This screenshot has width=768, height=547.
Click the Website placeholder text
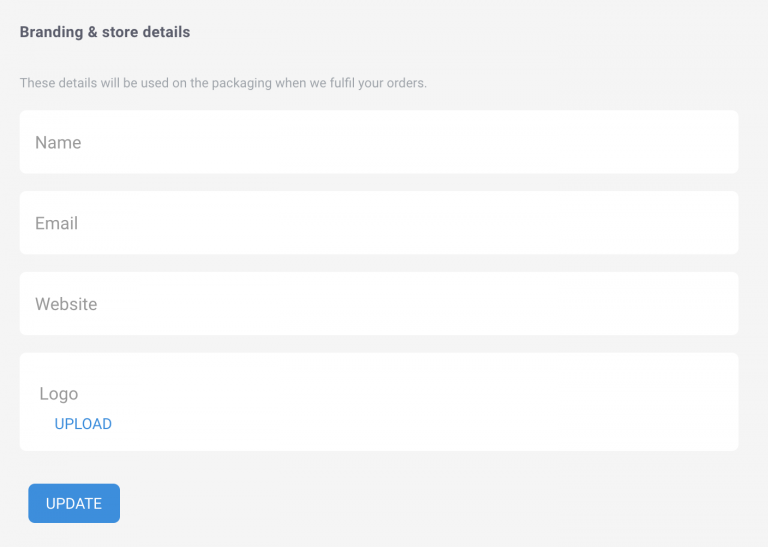tap(66, 304)
